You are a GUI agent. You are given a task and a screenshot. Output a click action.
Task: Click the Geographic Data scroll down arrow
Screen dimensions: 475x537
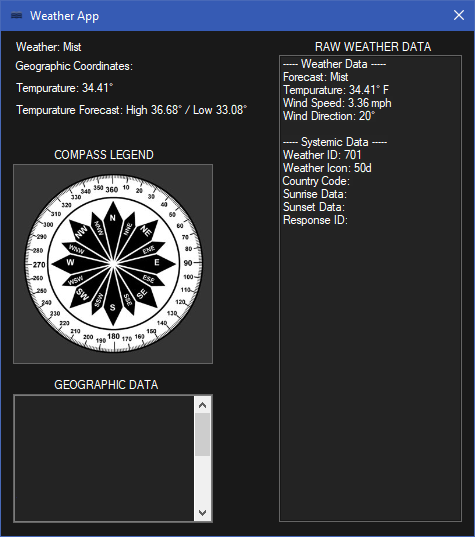202,512
